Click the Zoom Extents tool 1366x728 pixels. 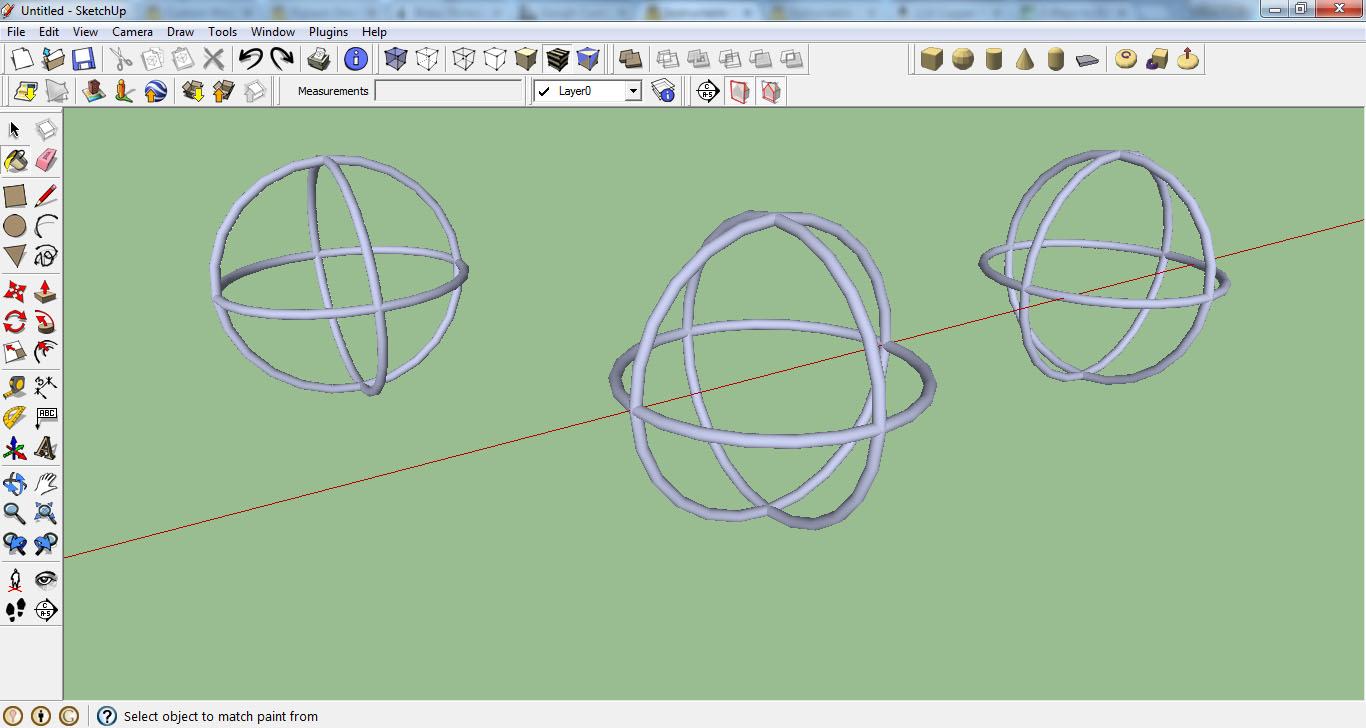coord(46,514)
